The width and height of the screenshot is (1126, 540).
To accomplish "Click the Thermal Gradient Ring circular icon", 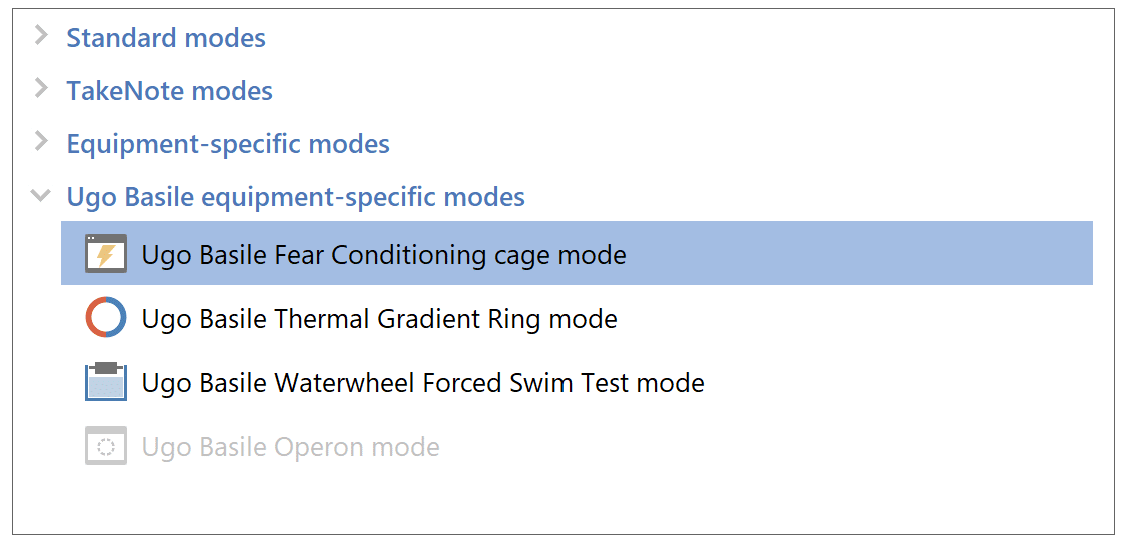I will pos(105,319).
